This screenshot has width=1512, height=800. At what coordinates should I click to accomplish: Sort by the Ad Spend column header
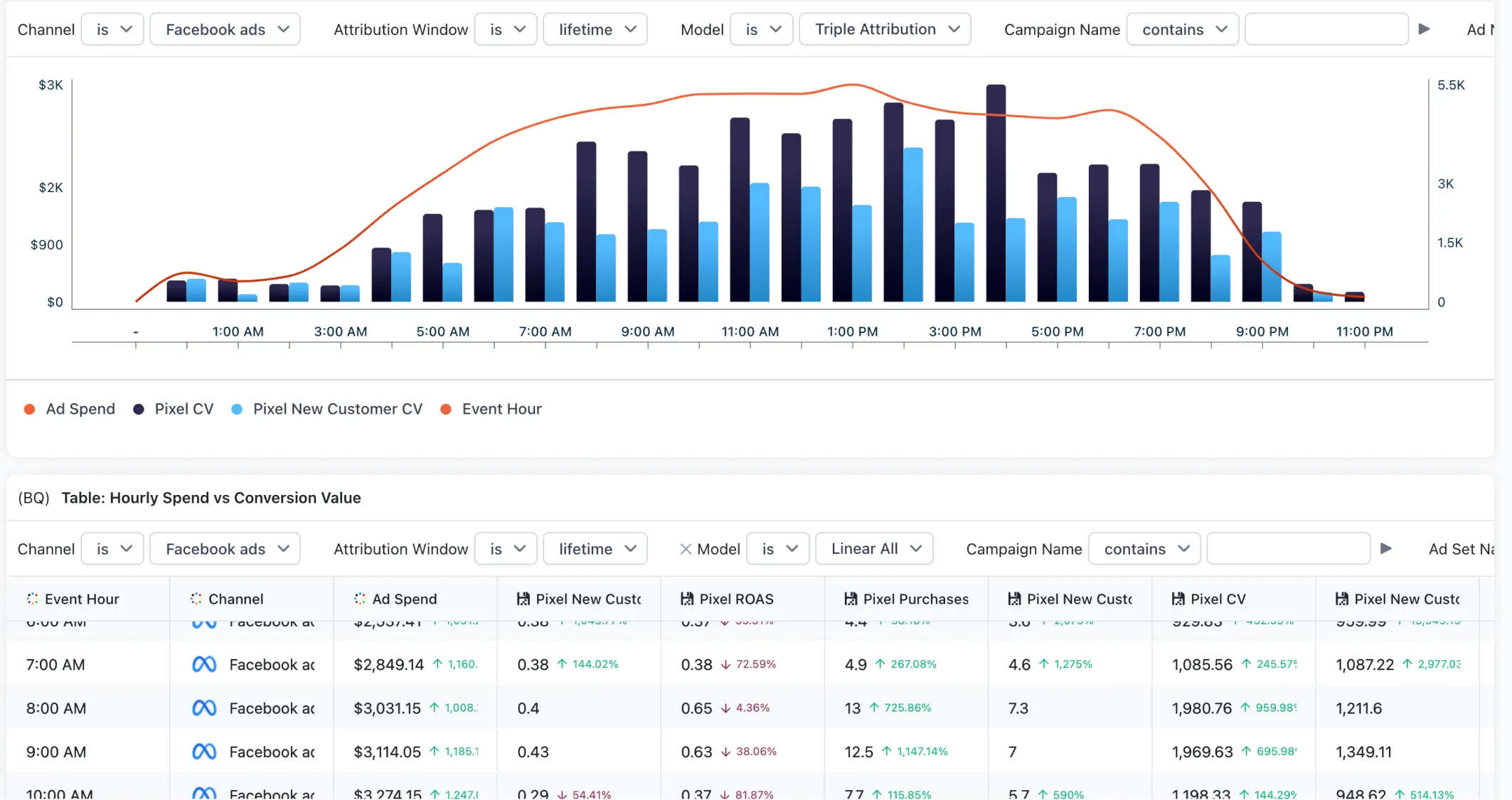click(x=404, y=599)
